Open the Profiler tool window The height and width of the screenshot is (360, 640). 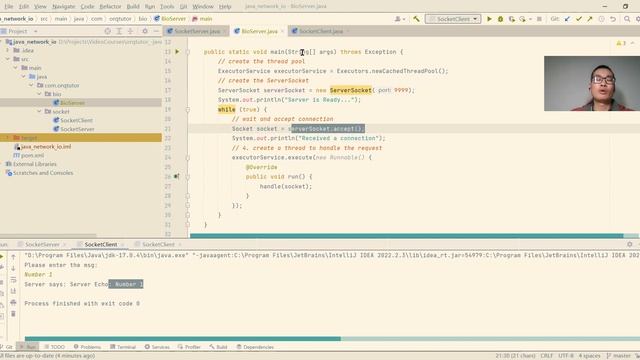[189, 347]
